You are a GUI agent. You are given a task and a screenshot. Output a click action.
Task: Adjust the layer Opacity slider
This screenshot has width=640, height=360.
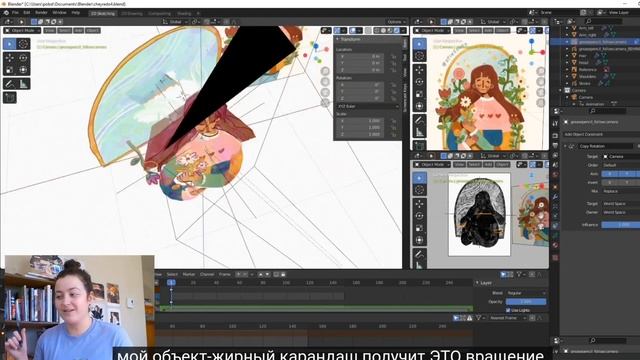pos(526,302)
